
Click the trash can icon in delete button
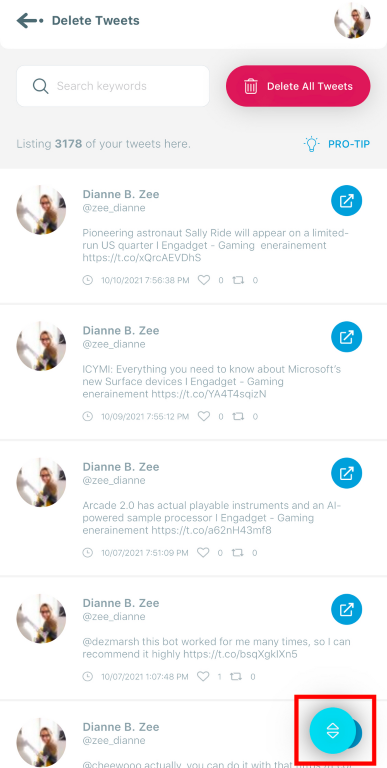coord(251,87)
